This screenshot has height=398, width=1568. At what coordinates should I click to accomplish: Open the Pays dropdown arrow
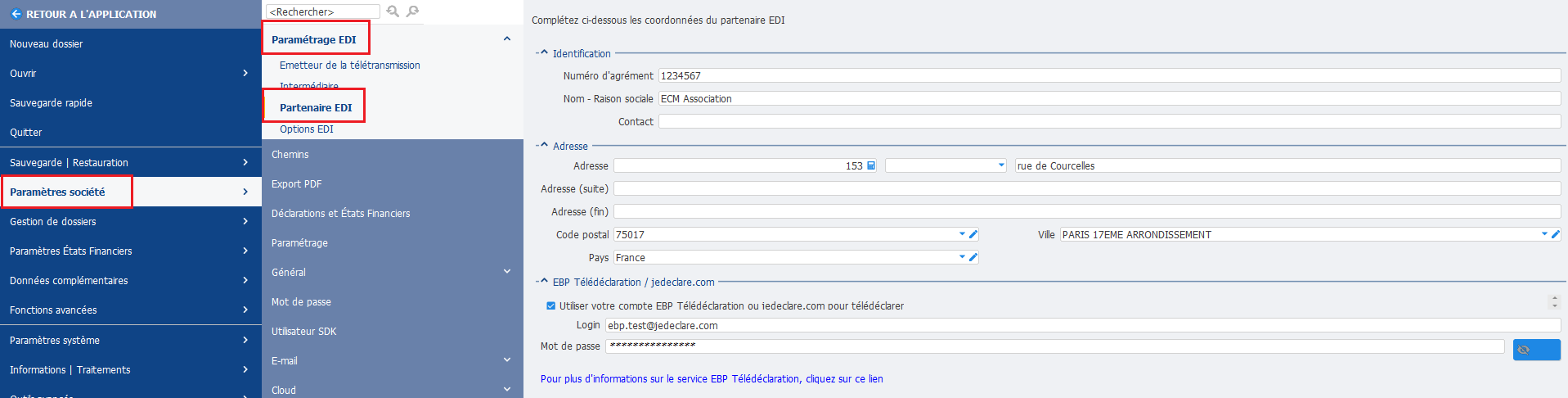tap(962, 257)
